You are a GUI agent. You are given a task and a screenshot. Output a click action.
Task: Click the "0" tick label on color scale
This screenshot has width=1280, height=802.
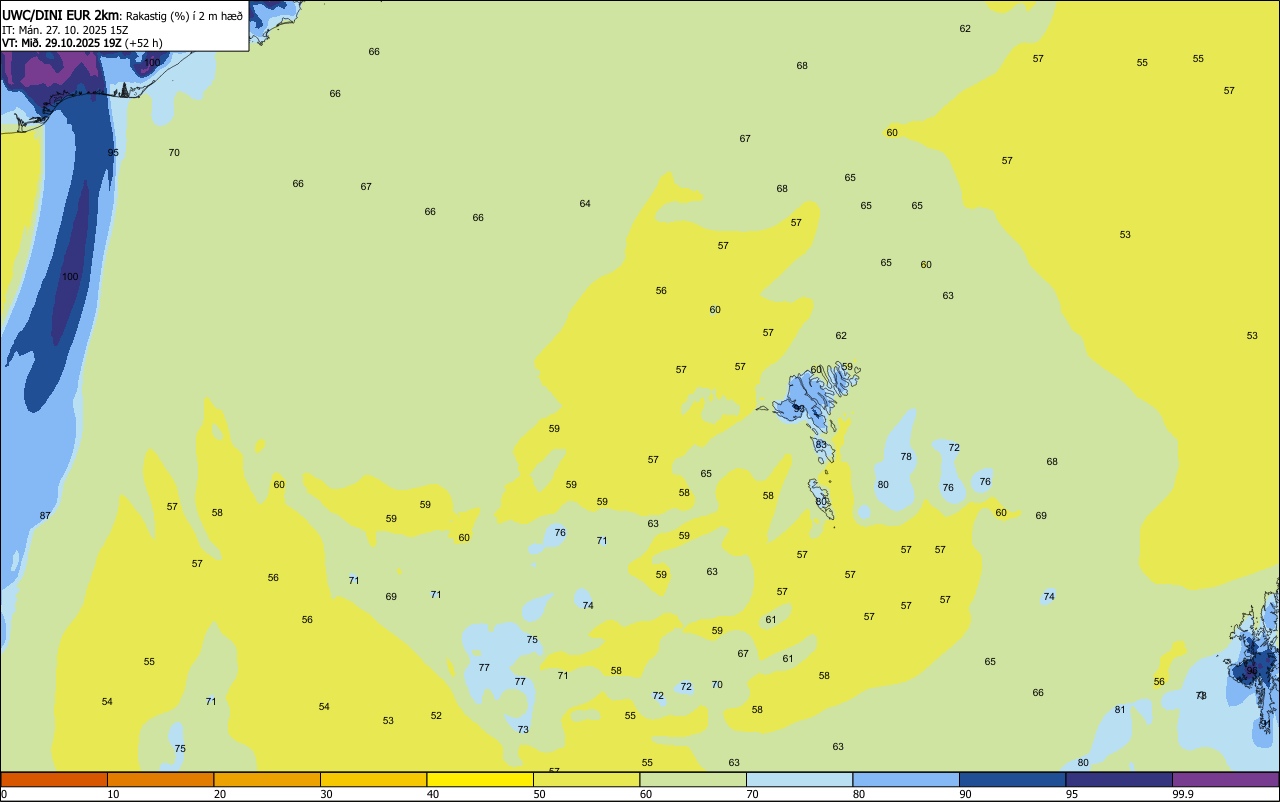click(x=4, y=794)
